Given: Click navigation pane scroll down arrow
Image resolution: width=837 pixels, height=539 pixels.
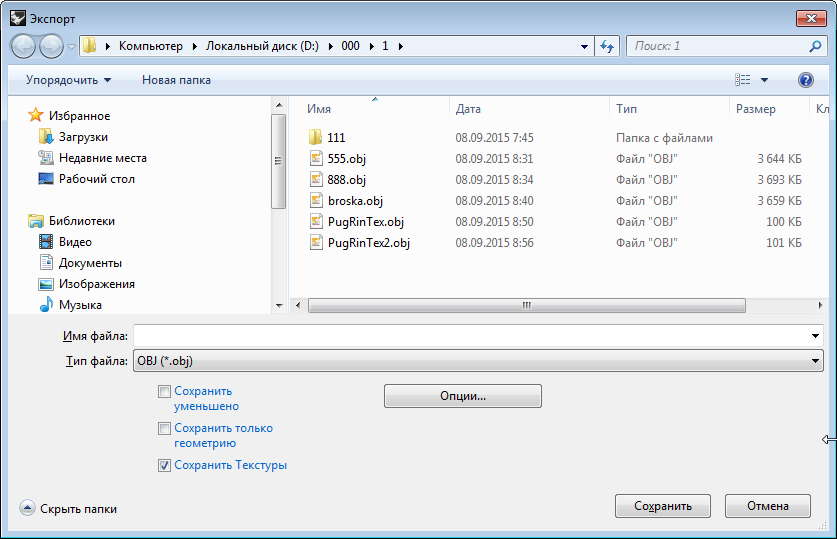Looking at the screenshot, I should 279,306.
